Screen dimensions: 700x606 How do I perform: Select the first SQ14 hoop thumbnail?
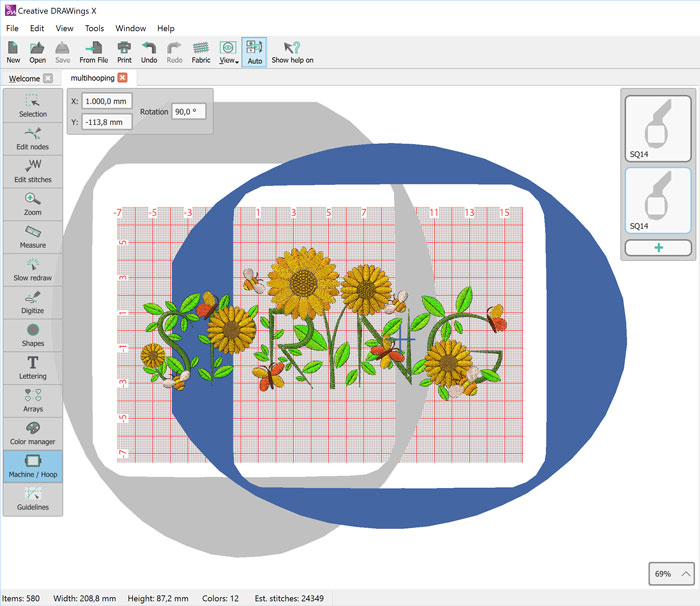(x=657, y=128)
